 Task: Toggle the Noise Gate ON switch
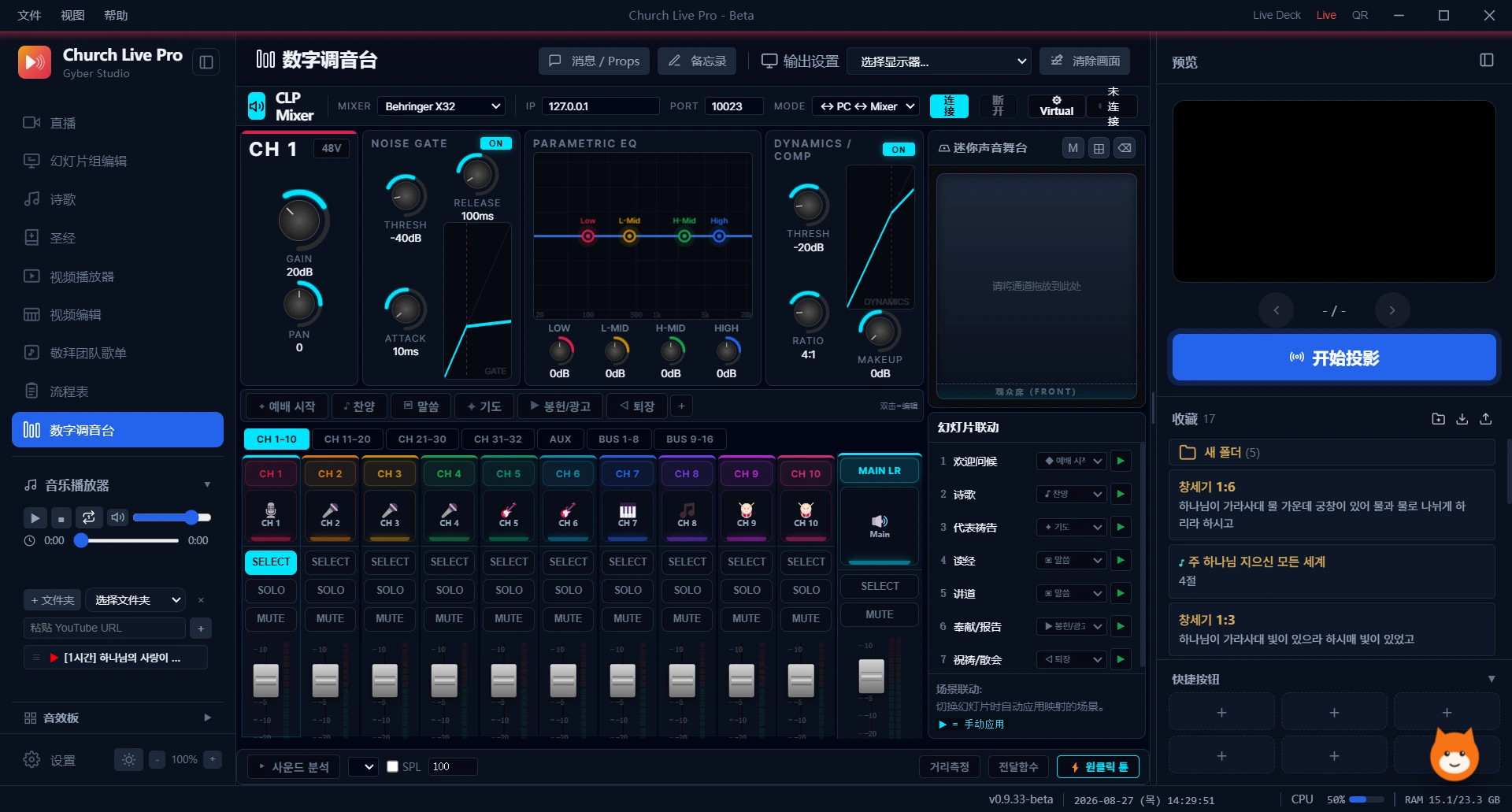(x=496, y=143)
